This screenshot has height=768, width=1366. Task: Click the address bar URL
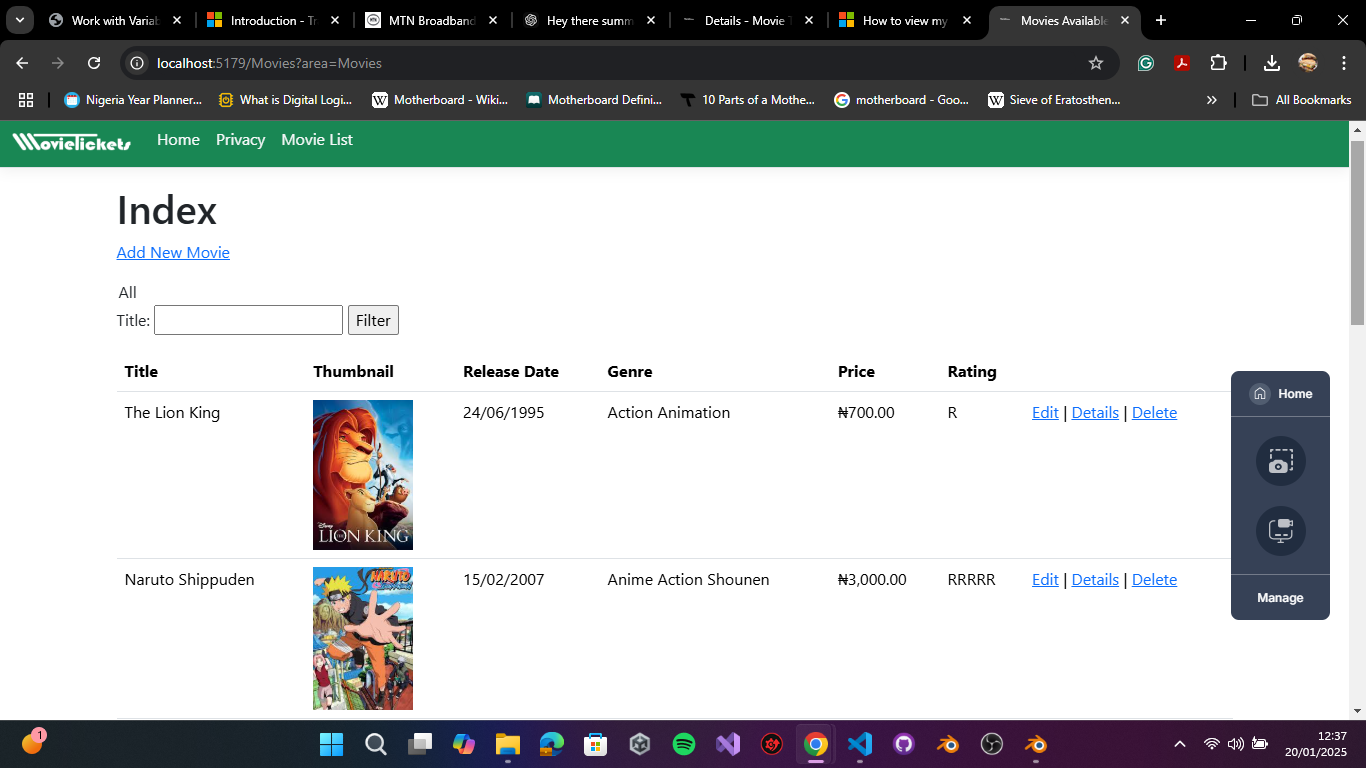tap(270, 63)
